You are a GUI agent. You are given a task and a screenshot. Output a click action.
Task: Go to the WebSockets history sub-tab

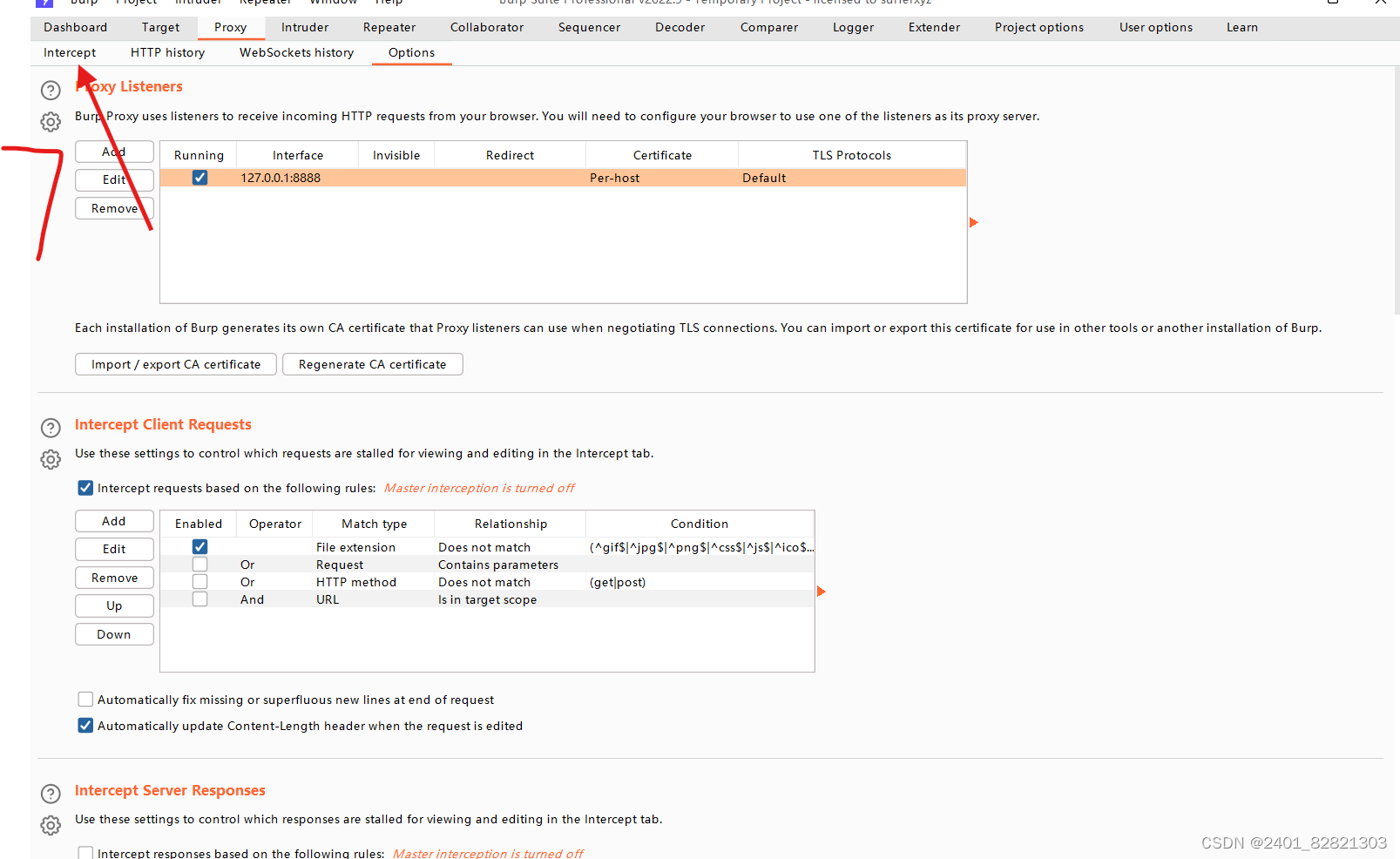click(x=297, y=52)
